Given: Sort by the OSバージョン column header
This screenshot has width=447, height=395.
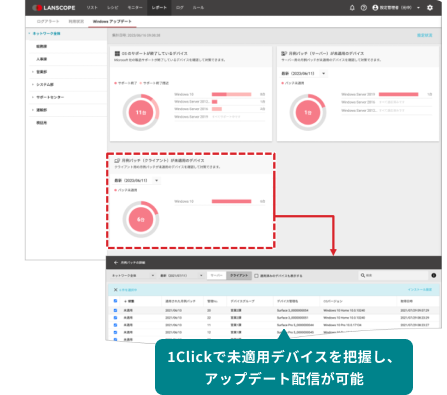Looking at the screenshot, I should 333,301.
